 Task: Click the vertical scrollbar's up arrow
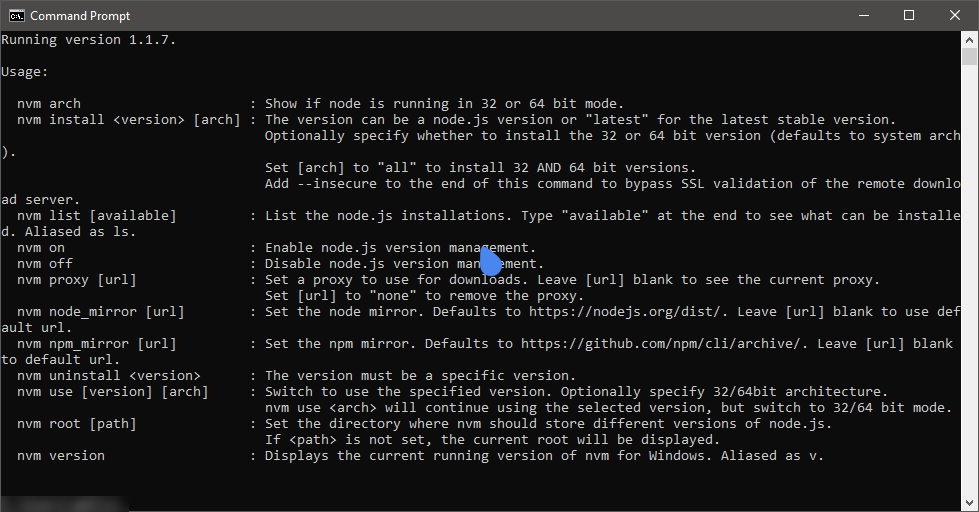[x=969, y=39]
